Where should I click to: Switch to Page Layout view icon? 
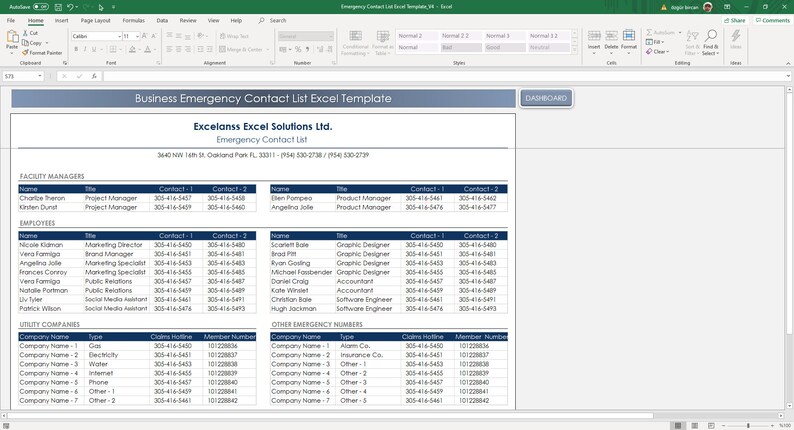coord(694,425)
